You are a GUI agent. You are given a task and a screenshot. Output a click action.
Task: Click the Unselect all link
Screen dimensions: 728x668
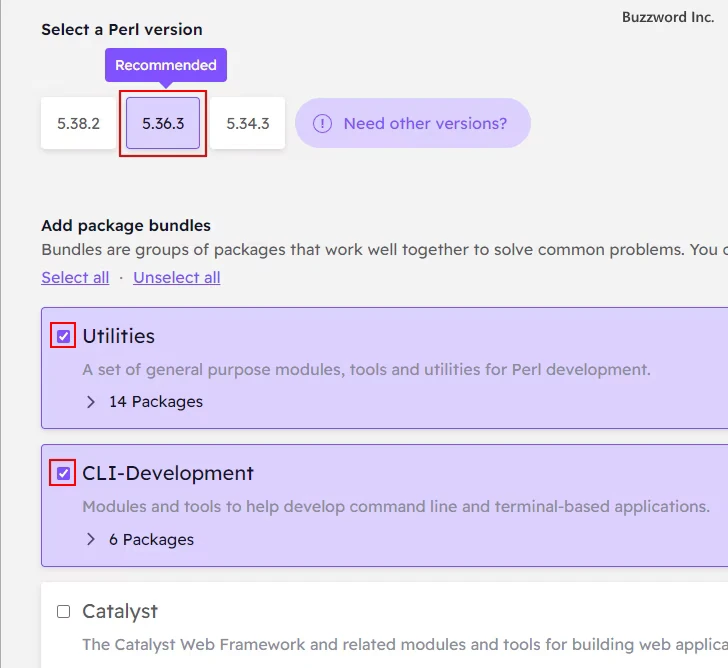pos(177,278)
